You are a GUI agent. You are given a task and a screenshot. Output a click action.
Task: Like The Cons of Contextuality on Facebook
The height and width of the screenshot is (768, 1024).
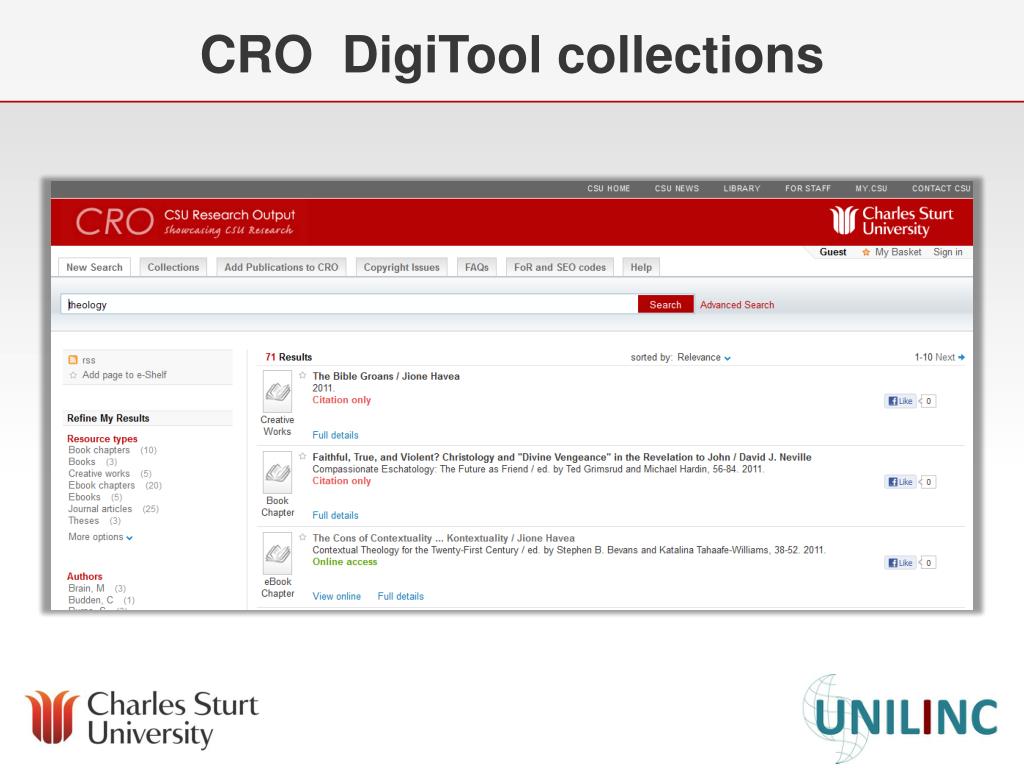tap(900, 562)
